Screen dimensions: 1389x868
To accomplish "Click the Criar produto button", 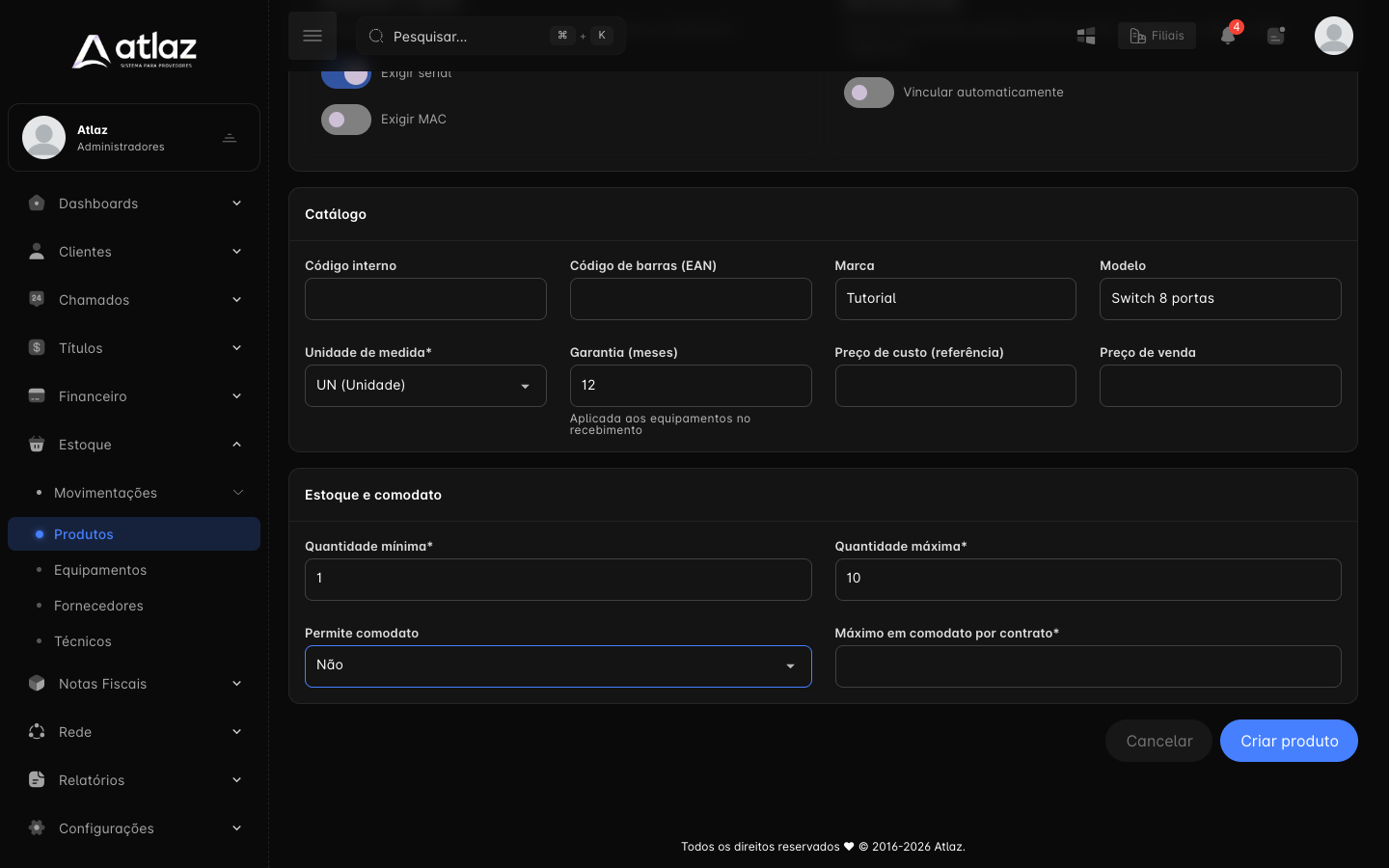I will pyautogui.click(x=1289, y=741).
